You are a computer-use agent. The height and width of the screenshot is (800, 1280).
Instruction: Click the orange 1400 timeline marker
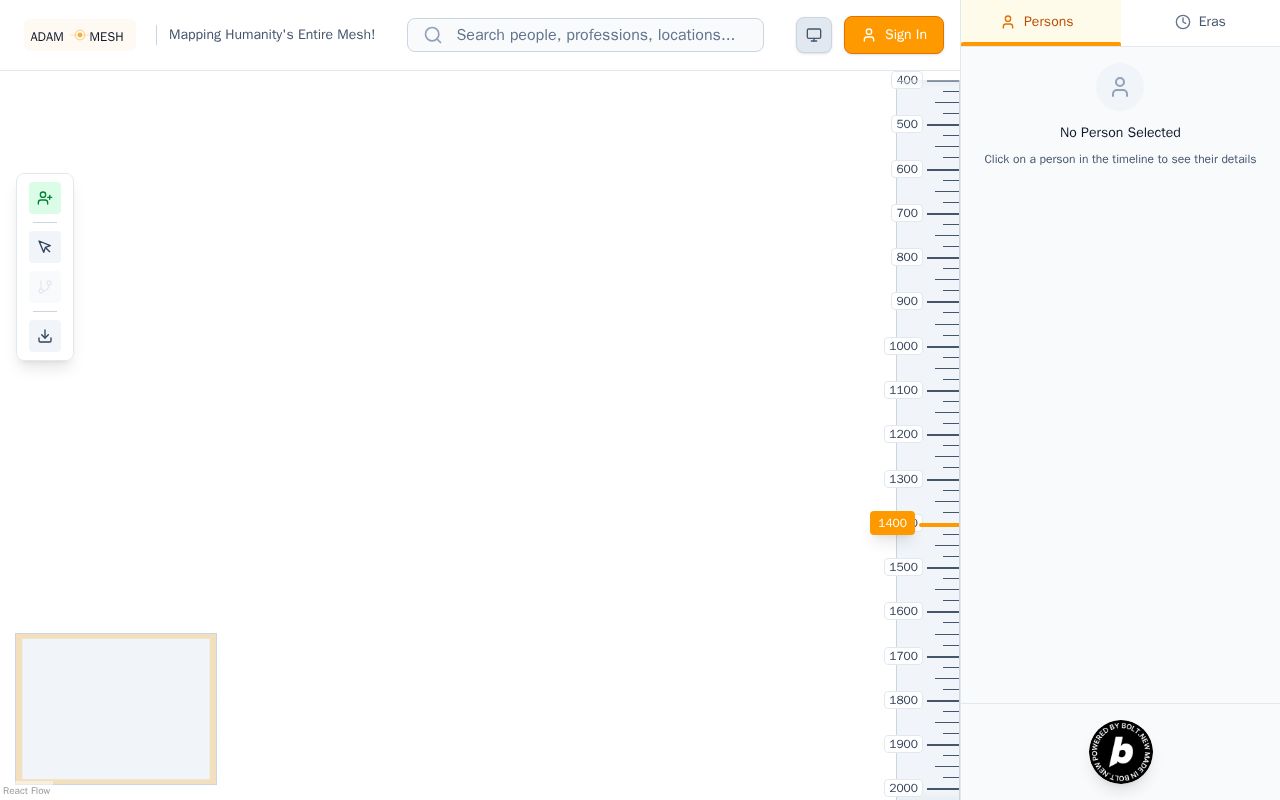point(892,523)
